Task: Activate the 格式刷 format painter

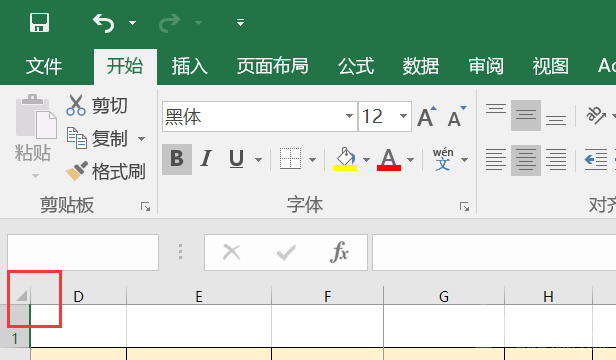Action: [105, 171]
